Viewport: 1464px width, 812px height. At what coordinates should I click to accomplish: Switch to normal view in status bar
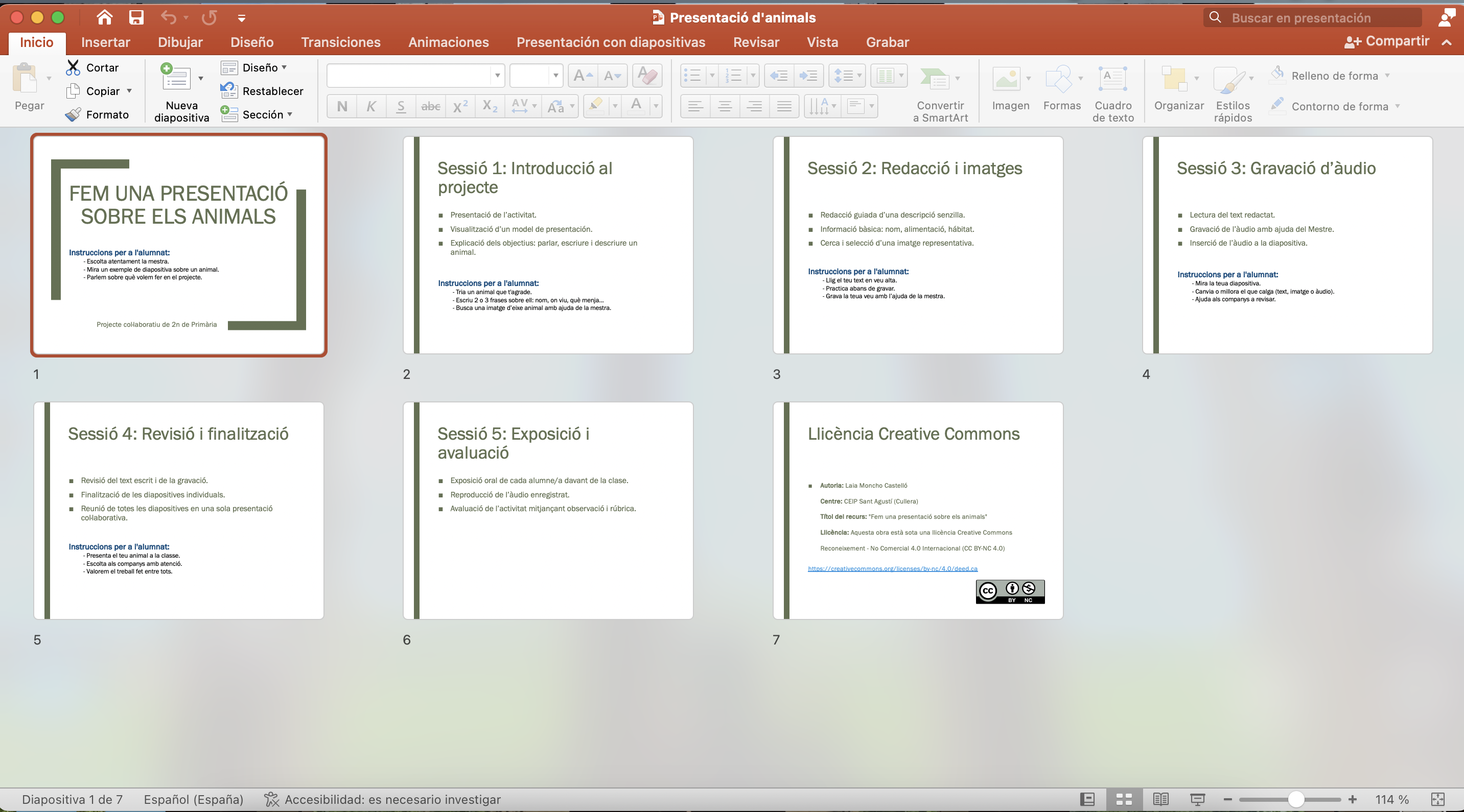[x=1087, y=800]
